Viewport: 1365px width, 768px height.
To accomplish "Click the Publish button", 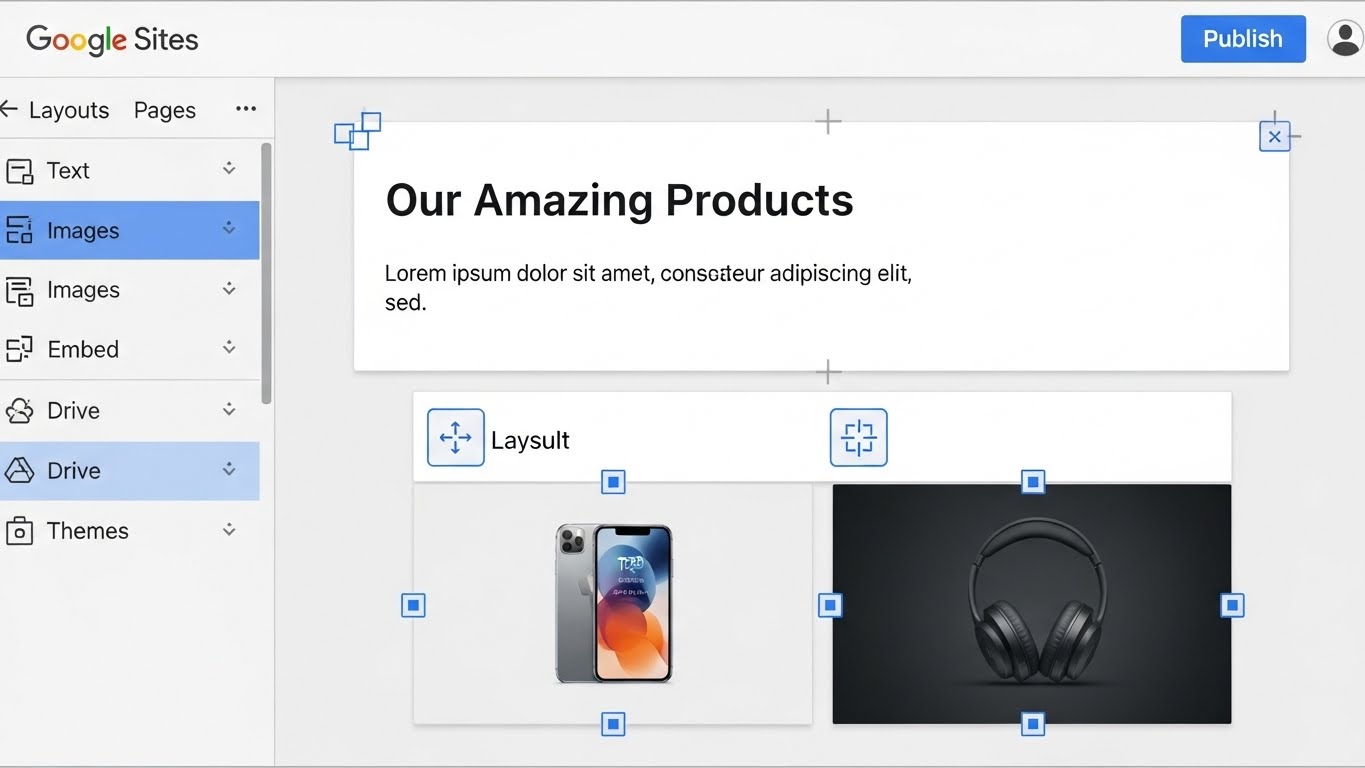I will point(1243,39).
